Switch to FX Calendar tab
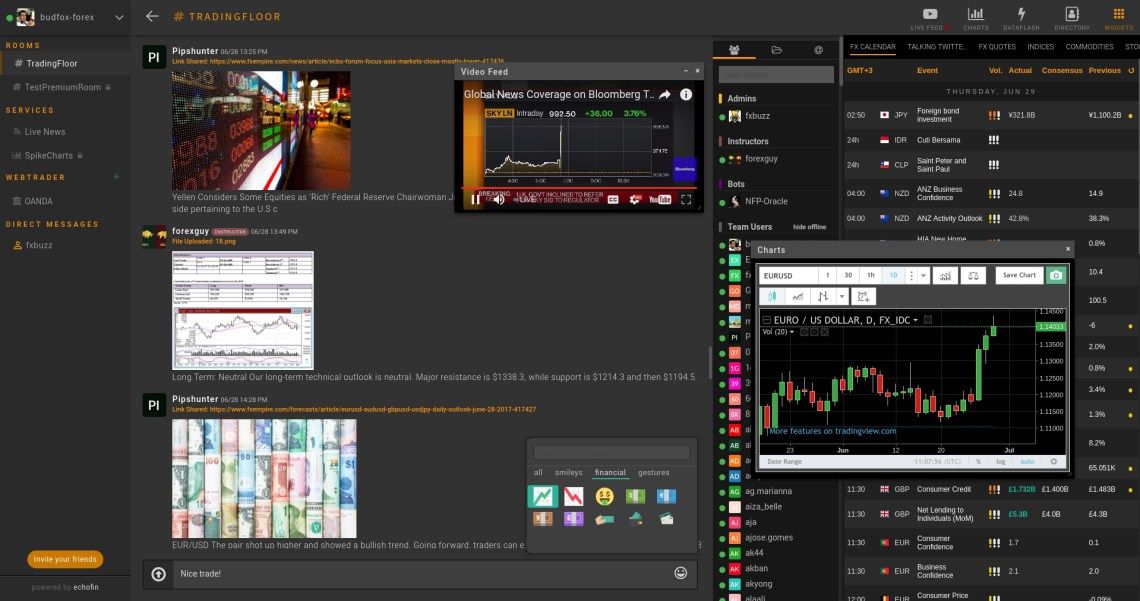Viewport: 1140px width, 601px height. click(872, 47)
